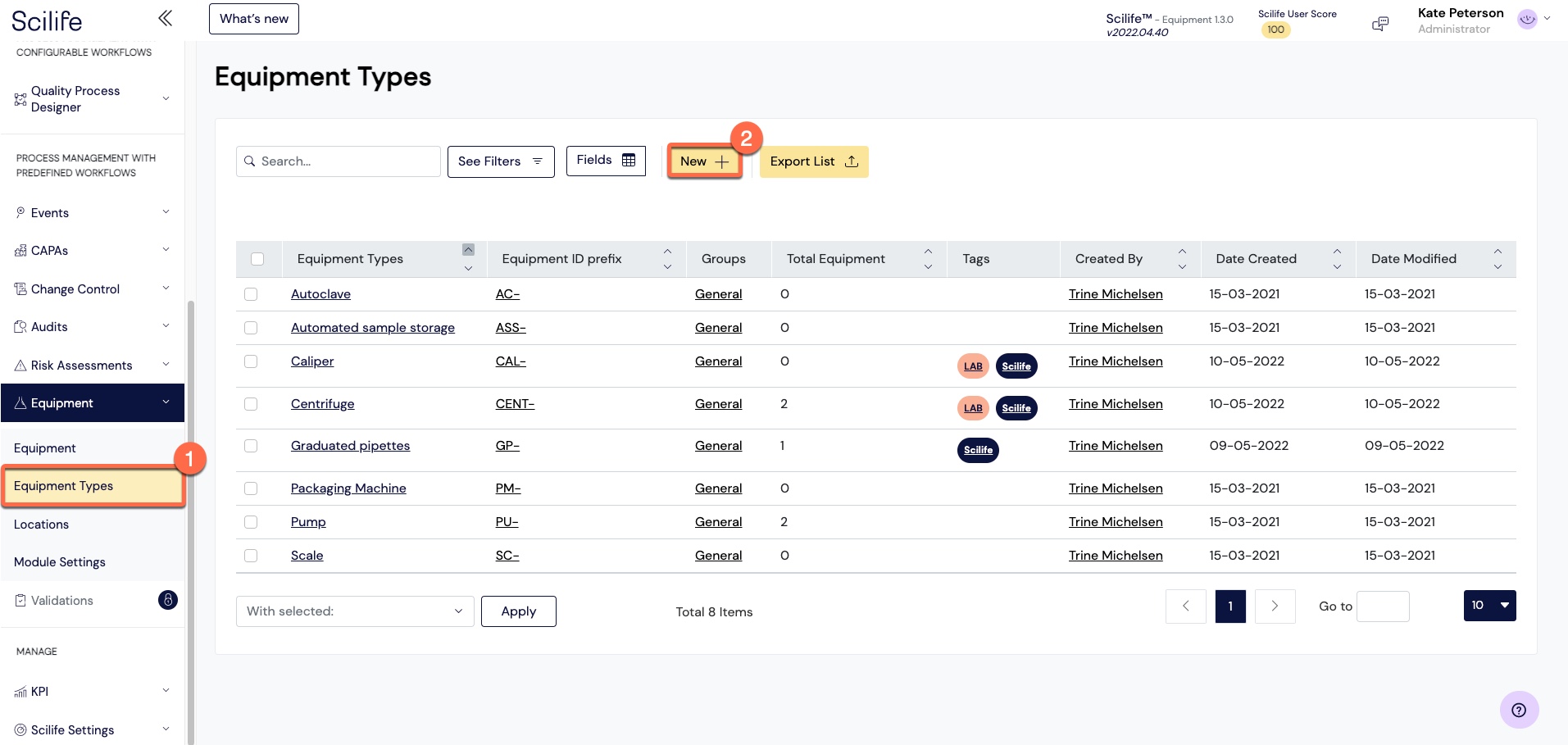
Task: Click the Scilife logo
Action: pyautogui.click(x=47, y=20)
